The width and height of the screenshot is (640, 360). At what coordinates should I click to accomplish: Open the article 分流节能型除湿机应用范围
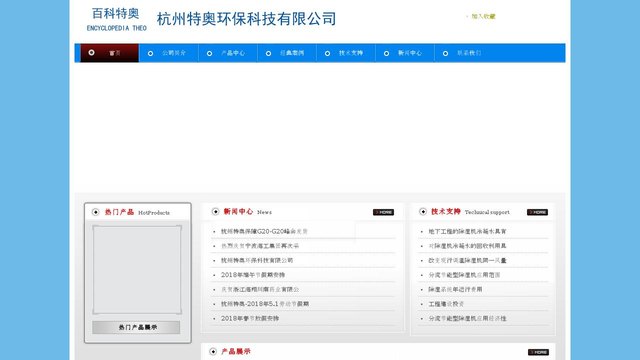[x=464, y=275]
